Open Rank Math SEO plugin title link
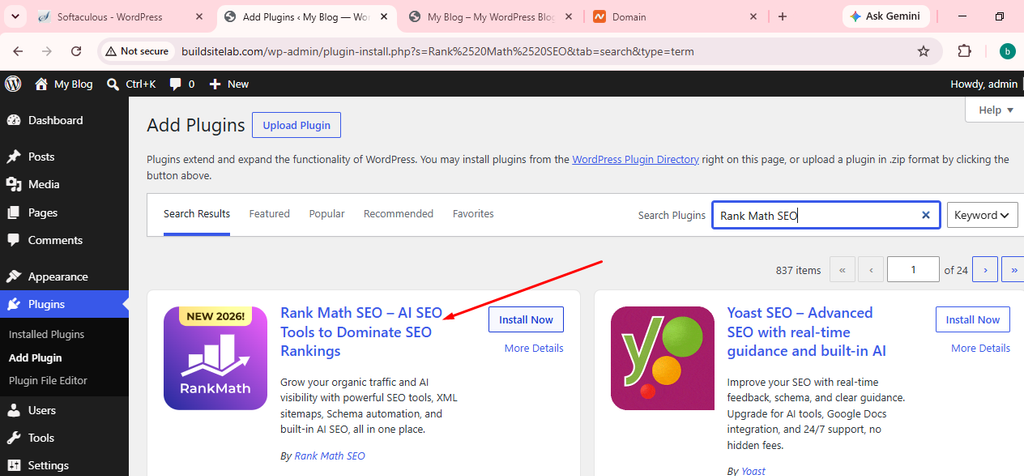This screenshot has width=1024, height=476. point(361,332)
